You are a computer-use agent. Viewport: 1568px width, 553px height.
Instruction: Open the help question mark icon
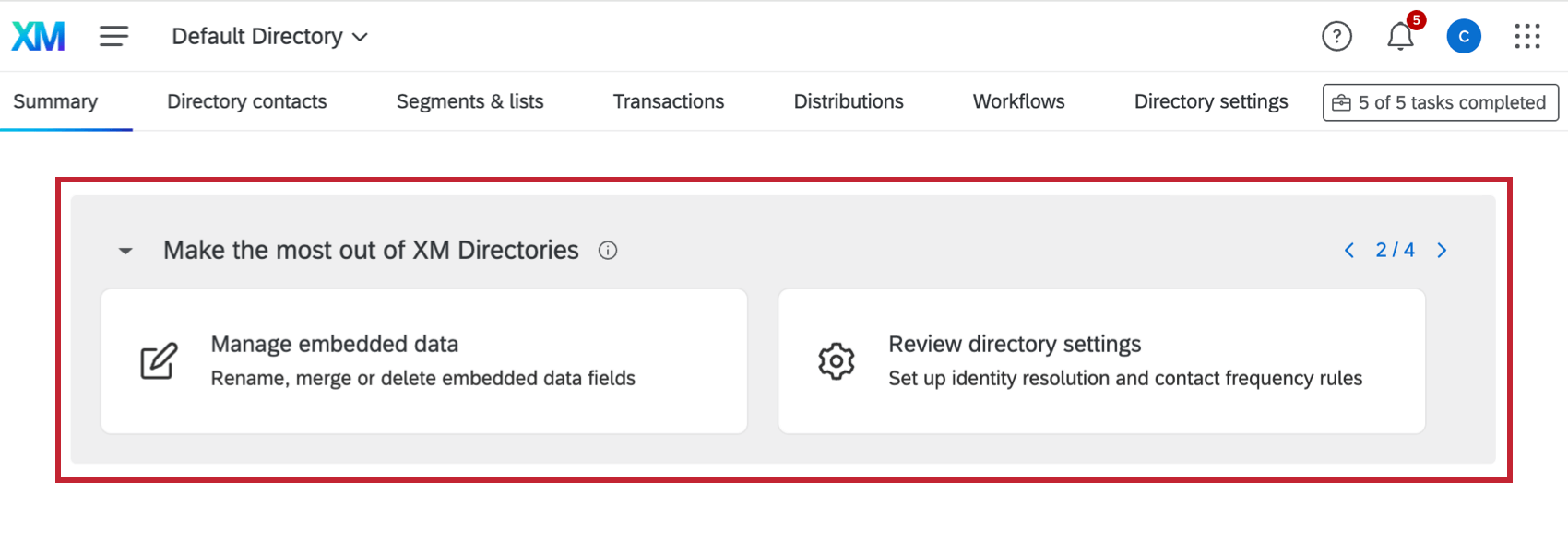[x=1336, y=37]
